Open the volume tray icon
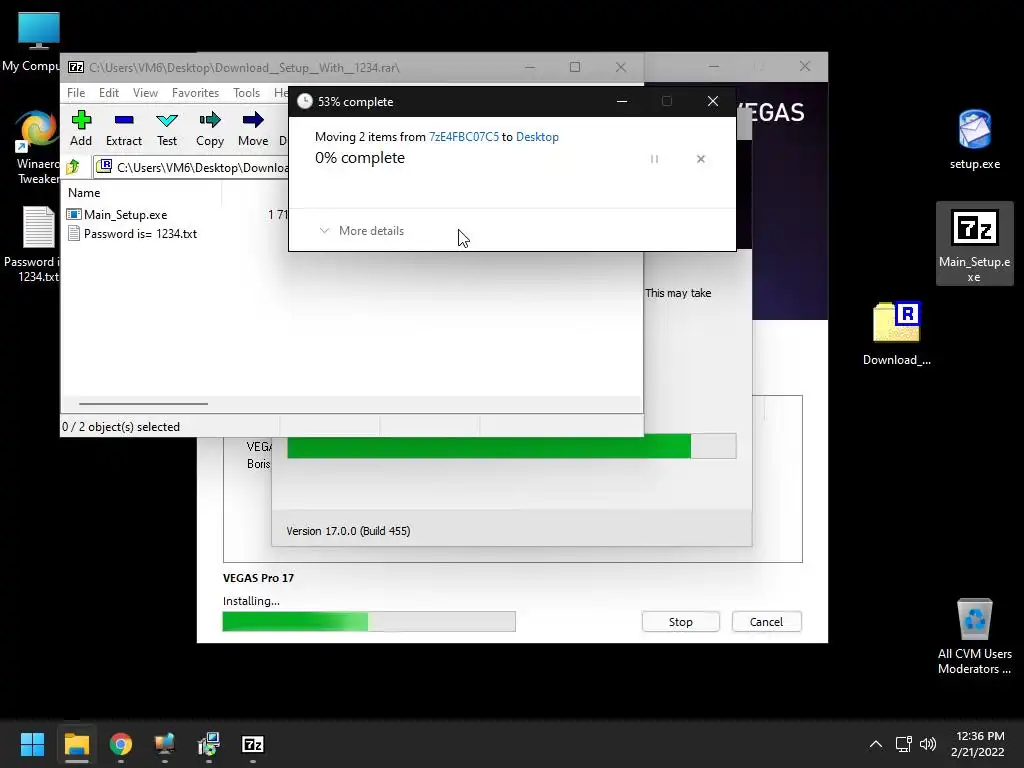The image size is (1024, 768). 927,744
